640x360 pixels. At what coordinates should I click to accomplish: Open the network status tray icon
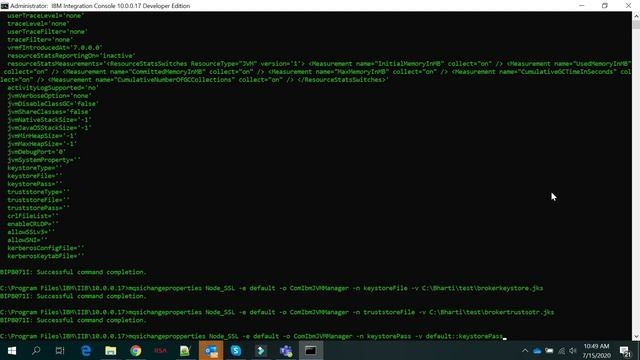(x=562, y=351)
